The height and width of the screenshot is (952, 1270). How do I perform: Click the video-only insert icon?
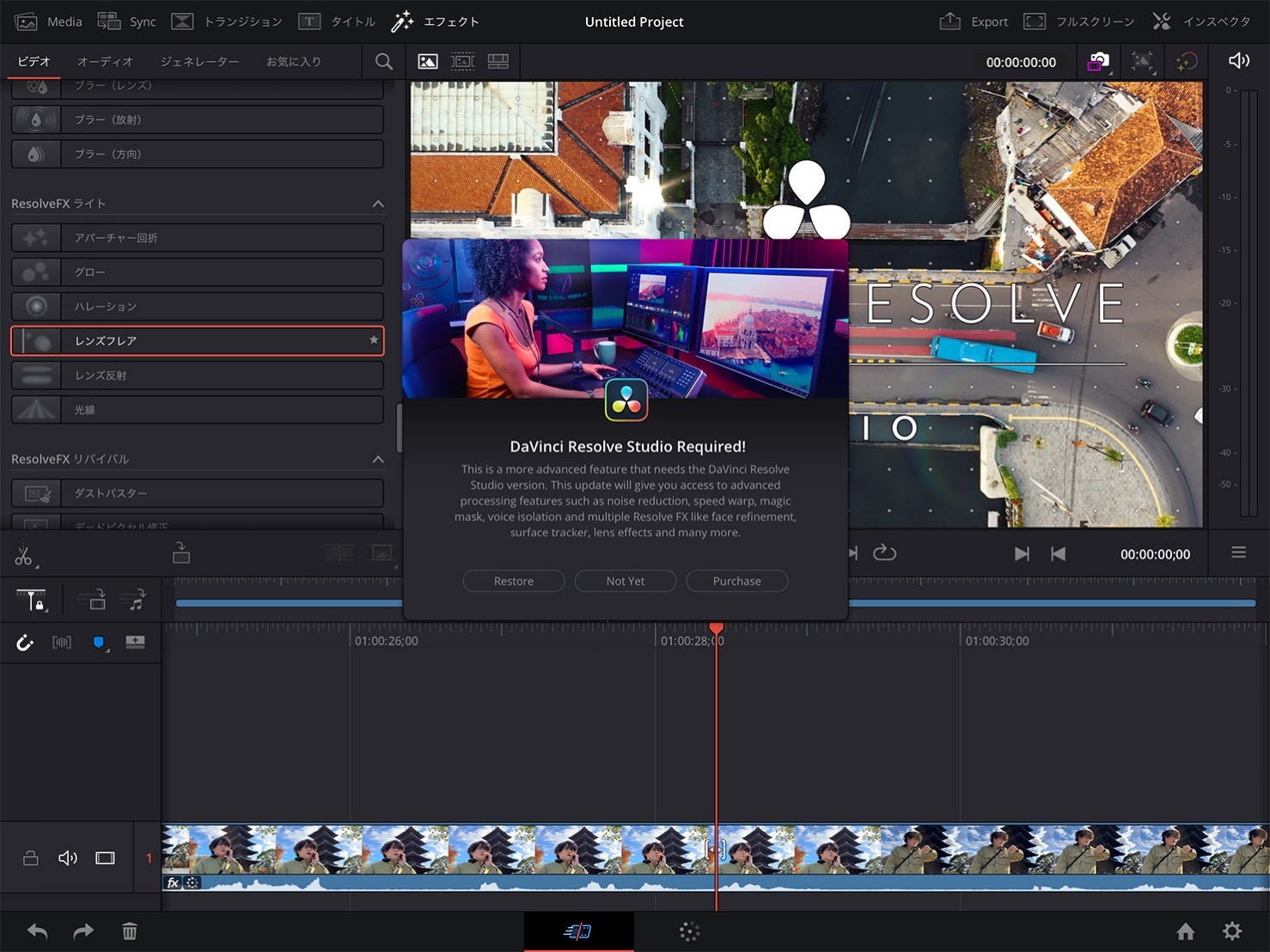94,599
